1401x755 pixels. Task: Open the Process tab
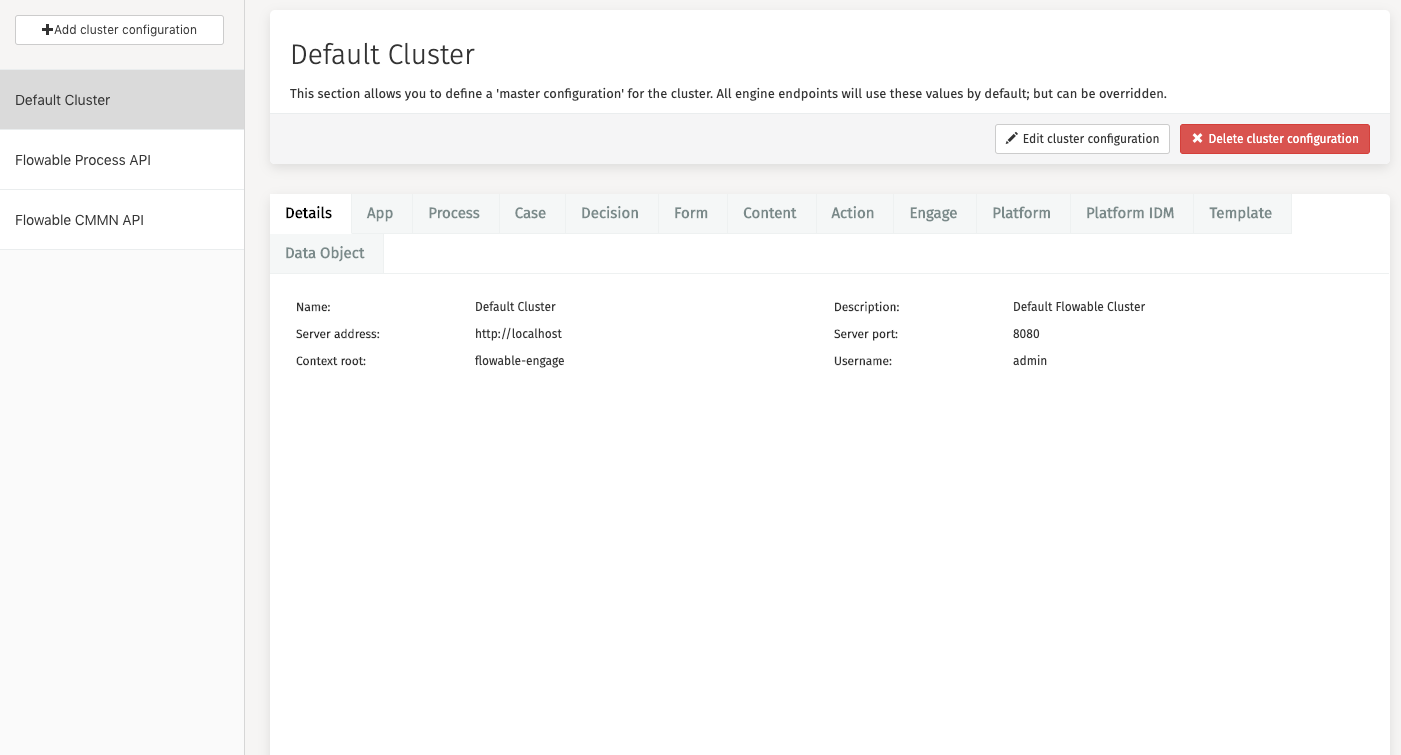[x=454, y=213]
